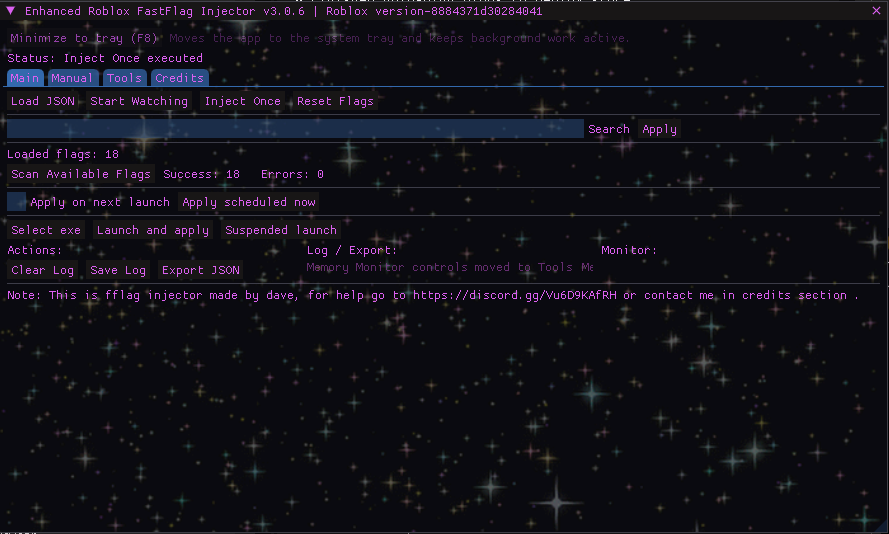Click 'Memory Monitor controls moved to Tools' text
889x534 pixels.
450,267
